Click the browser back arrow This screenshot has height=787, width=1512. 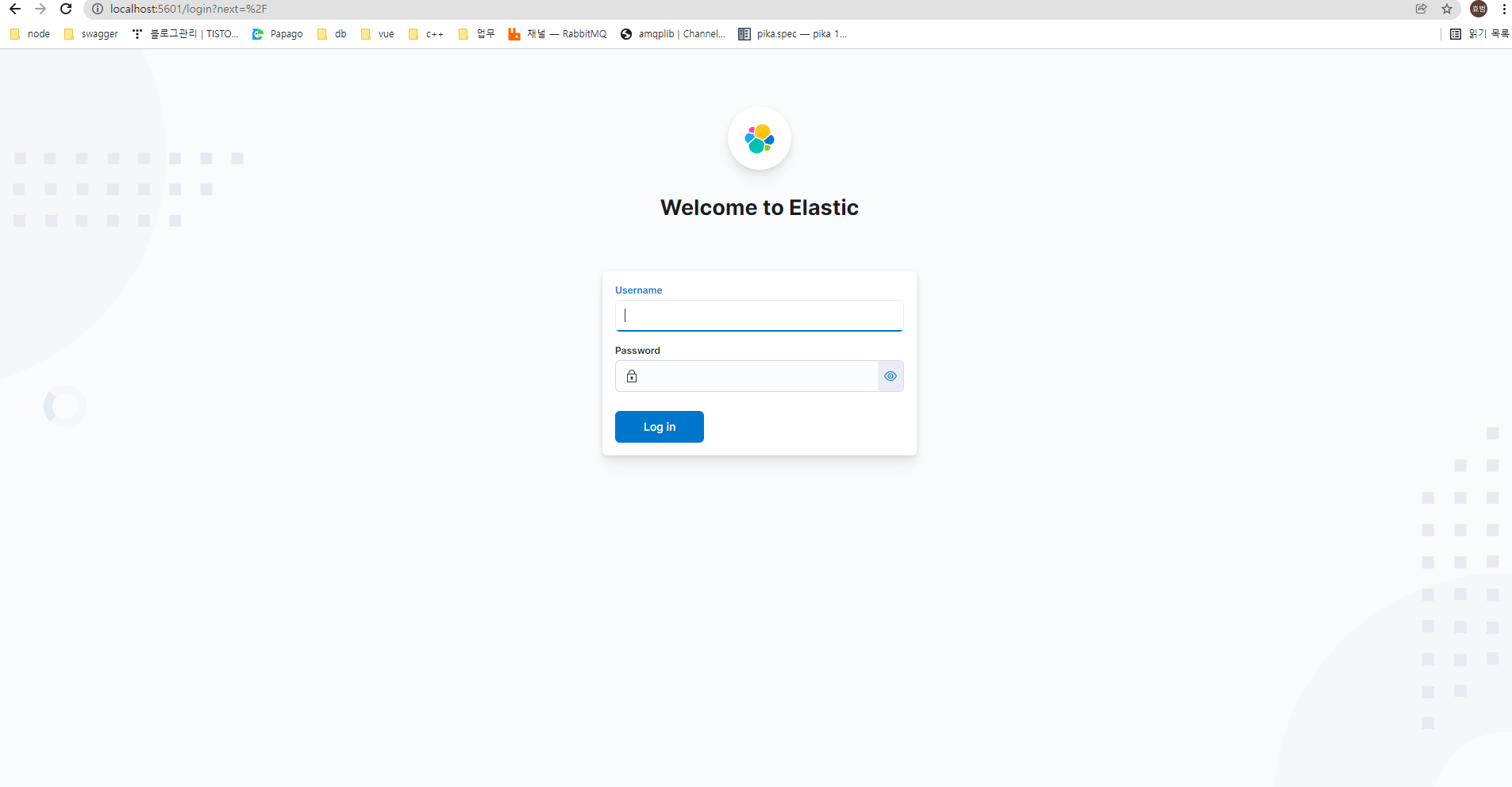tap(15, 9)
